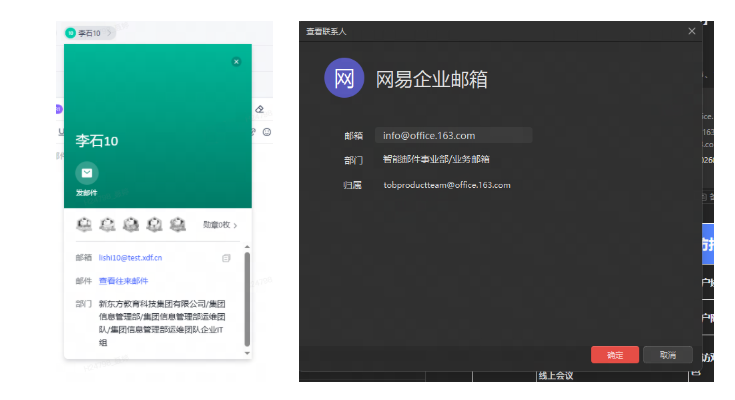Click the scrollbar down arrow in contact card
Screen dimensions: 735x400
247,353
